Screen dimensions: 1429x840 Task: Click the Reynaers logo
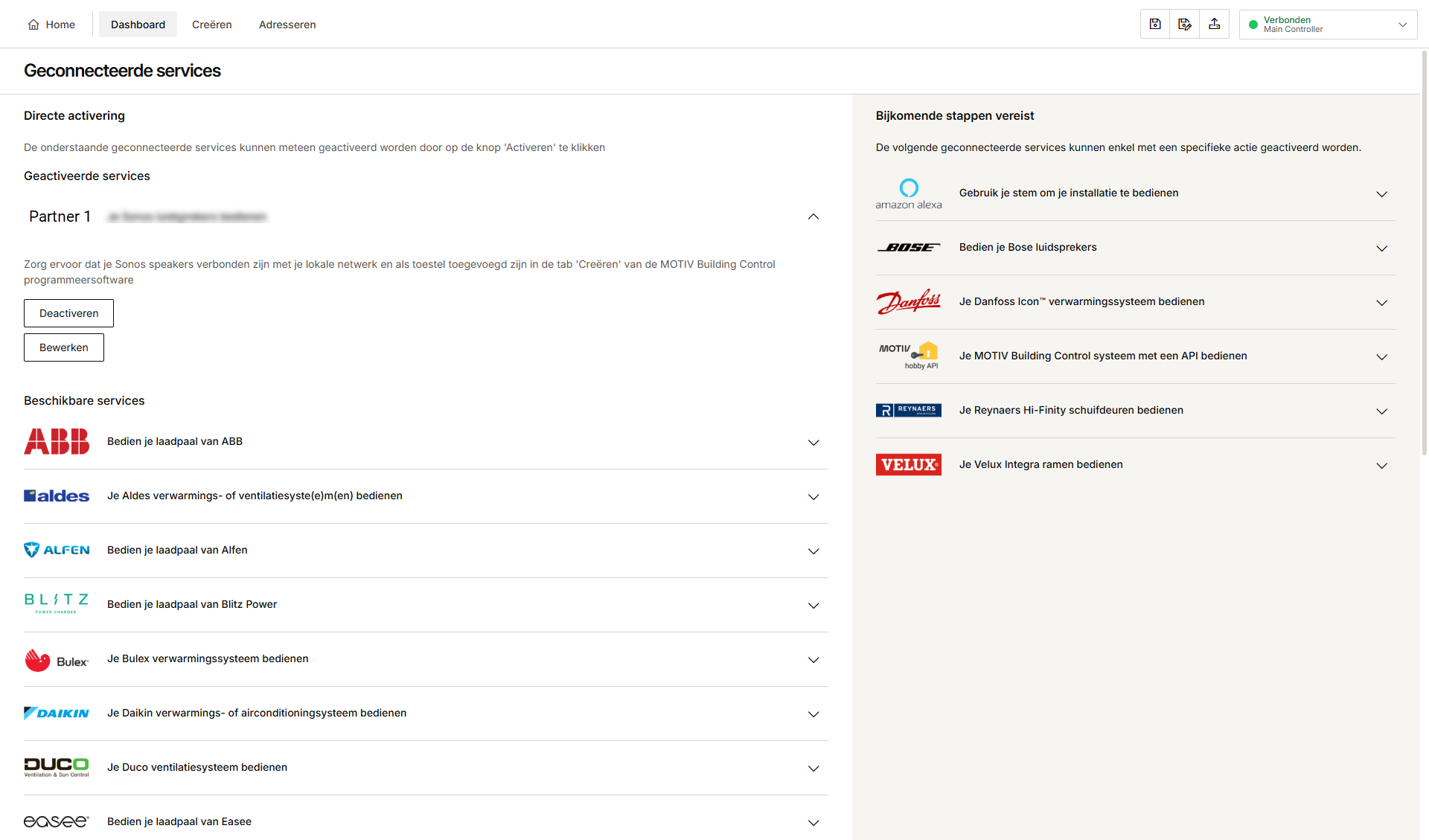[x=908, y=410]
